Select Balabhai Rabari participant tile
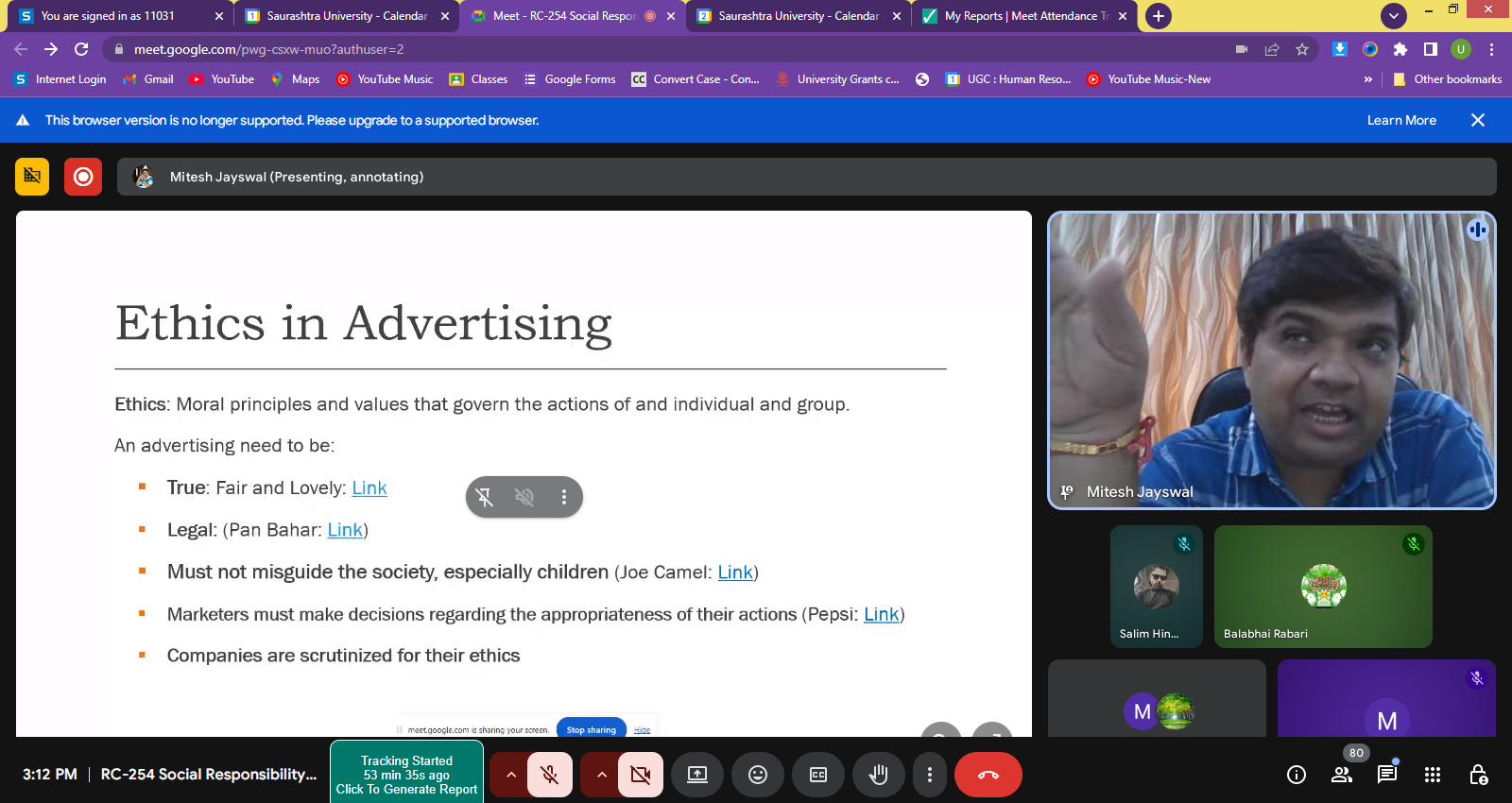 click(x=1322, y=587)
